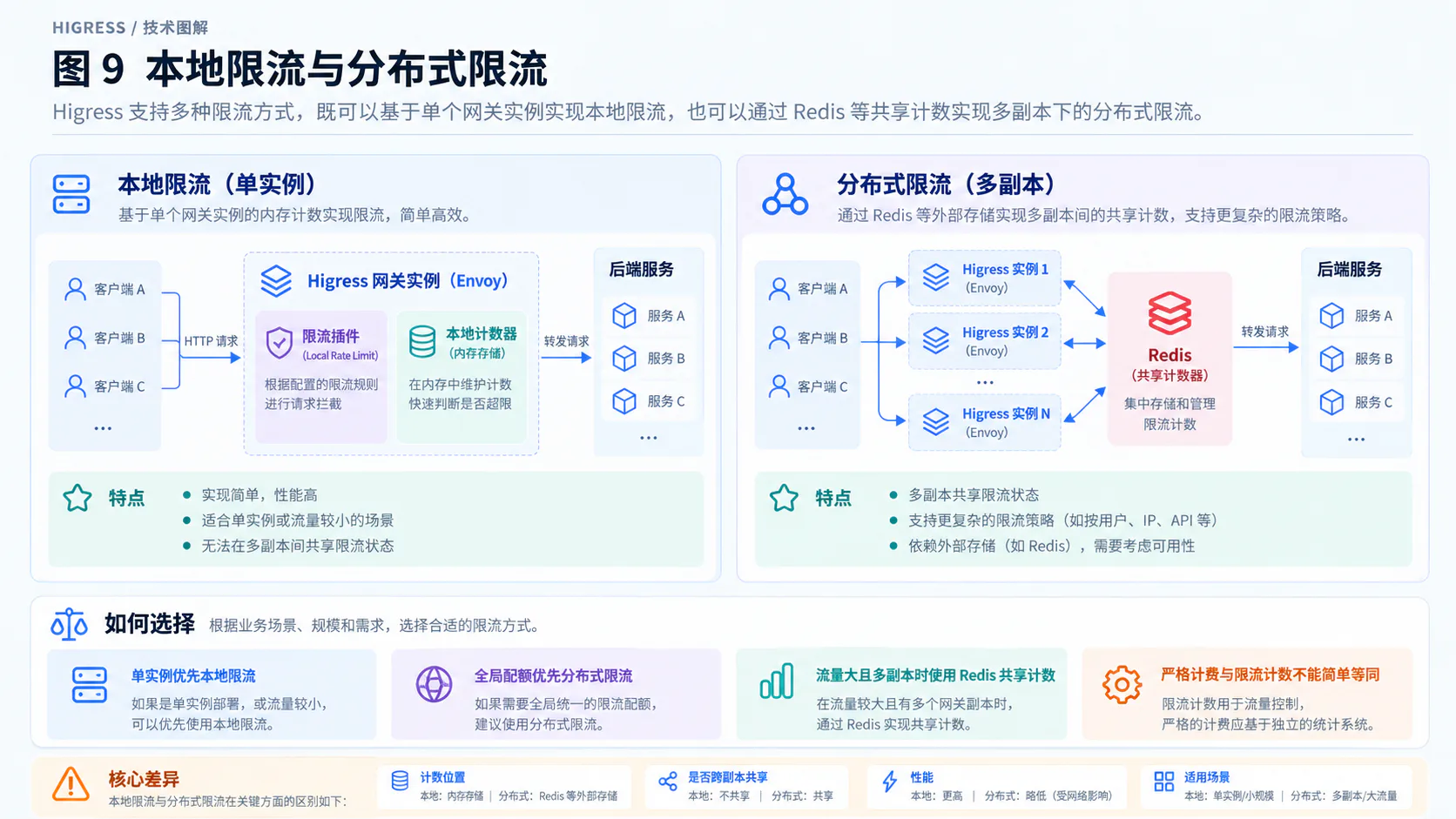Image resolution: width=1456 pixels, height=819 pixels.
Task: Click heading 全局配额优先分布式限流
Action: coord(553,676)
